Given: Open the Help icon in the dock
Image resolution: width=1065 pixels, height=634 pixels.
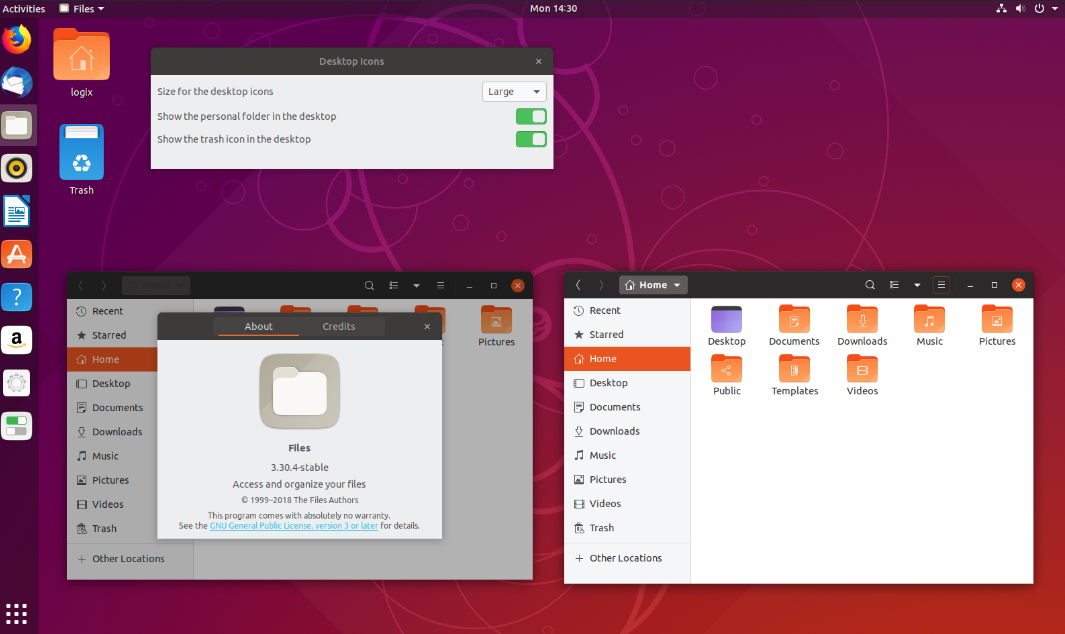Looking at the screenshot, I should [17, 297].
